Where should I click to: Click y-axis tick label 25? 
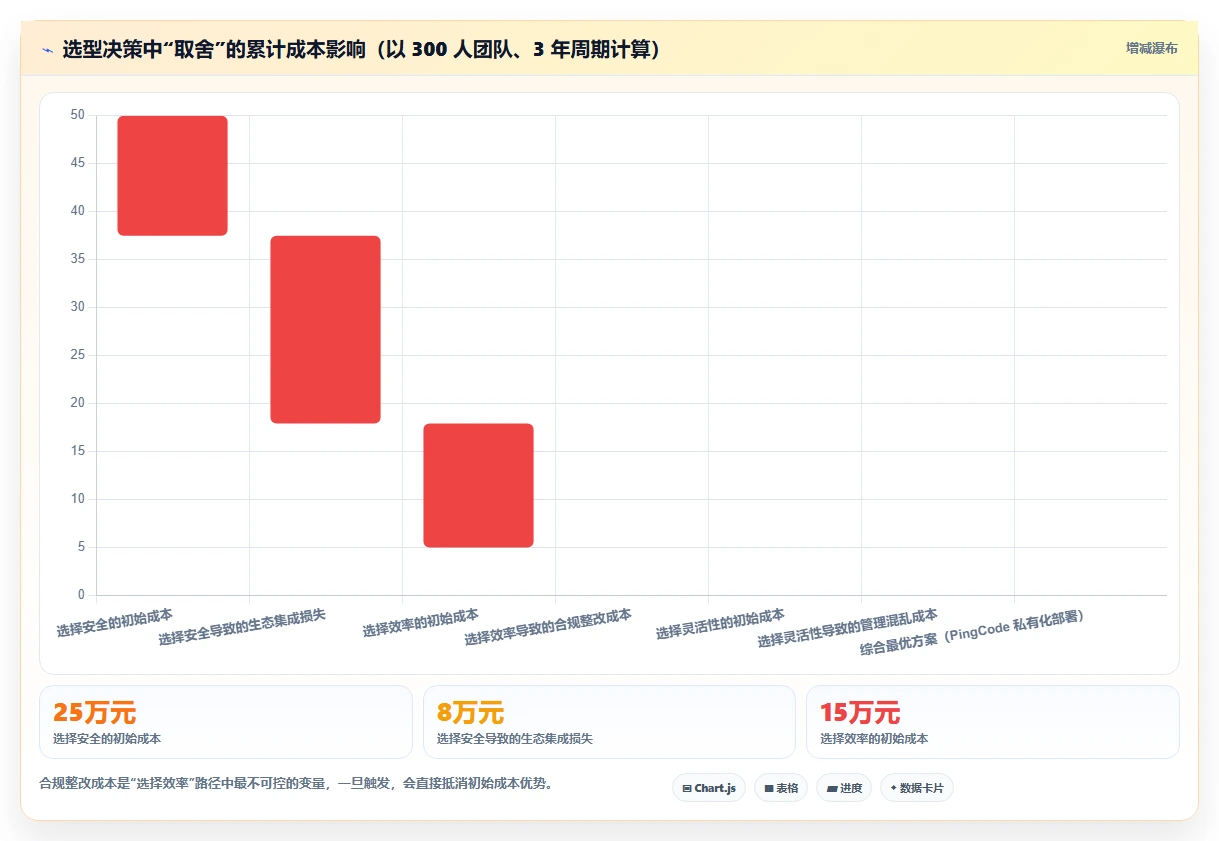coord(78,355)
